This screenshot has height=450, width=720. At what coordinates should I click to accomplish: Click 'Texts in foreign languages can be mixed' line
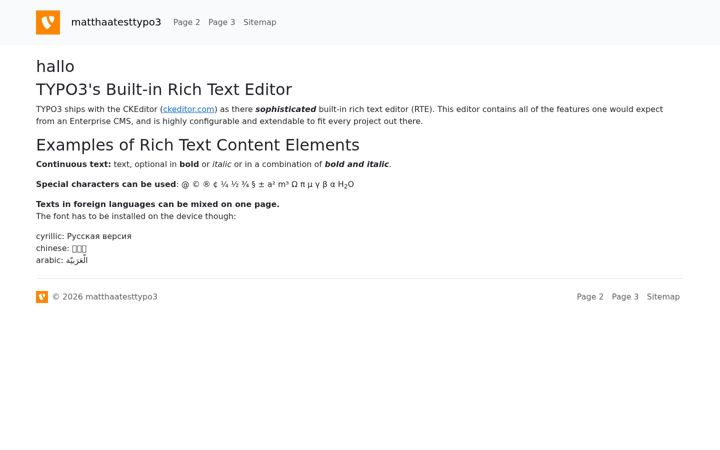[158, 204]
